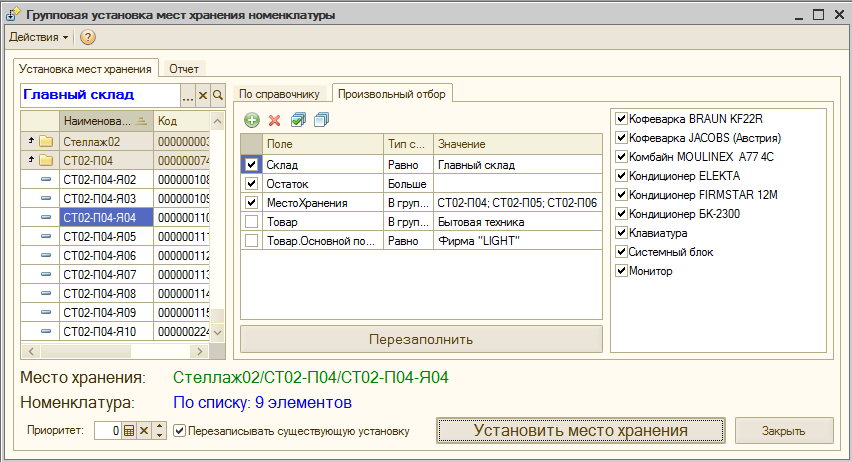This screenshot has width=852, height=462.
Task: Click the Перезаполнить button
Action: tap(421, 340)
